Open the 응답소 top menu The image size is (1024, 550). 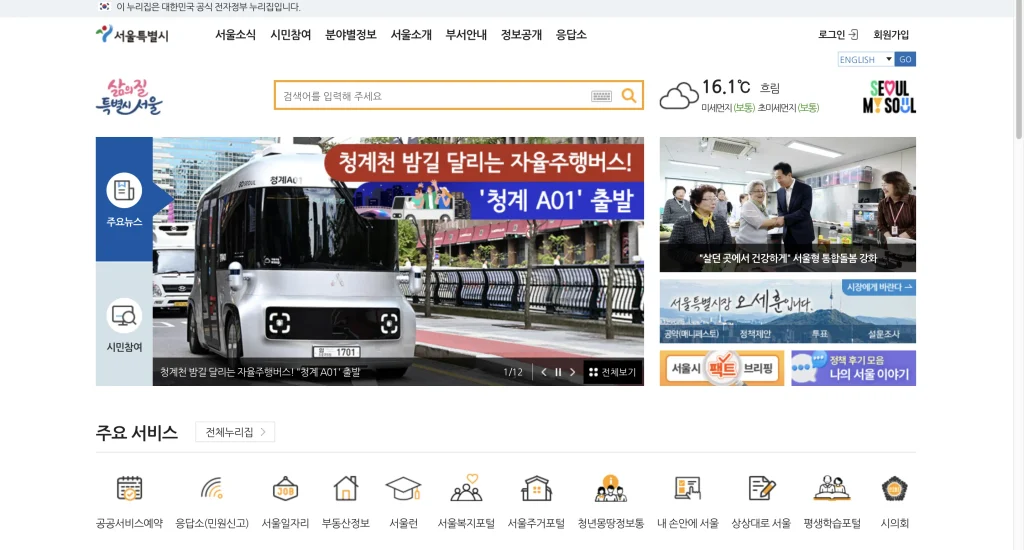coord(571,35)
